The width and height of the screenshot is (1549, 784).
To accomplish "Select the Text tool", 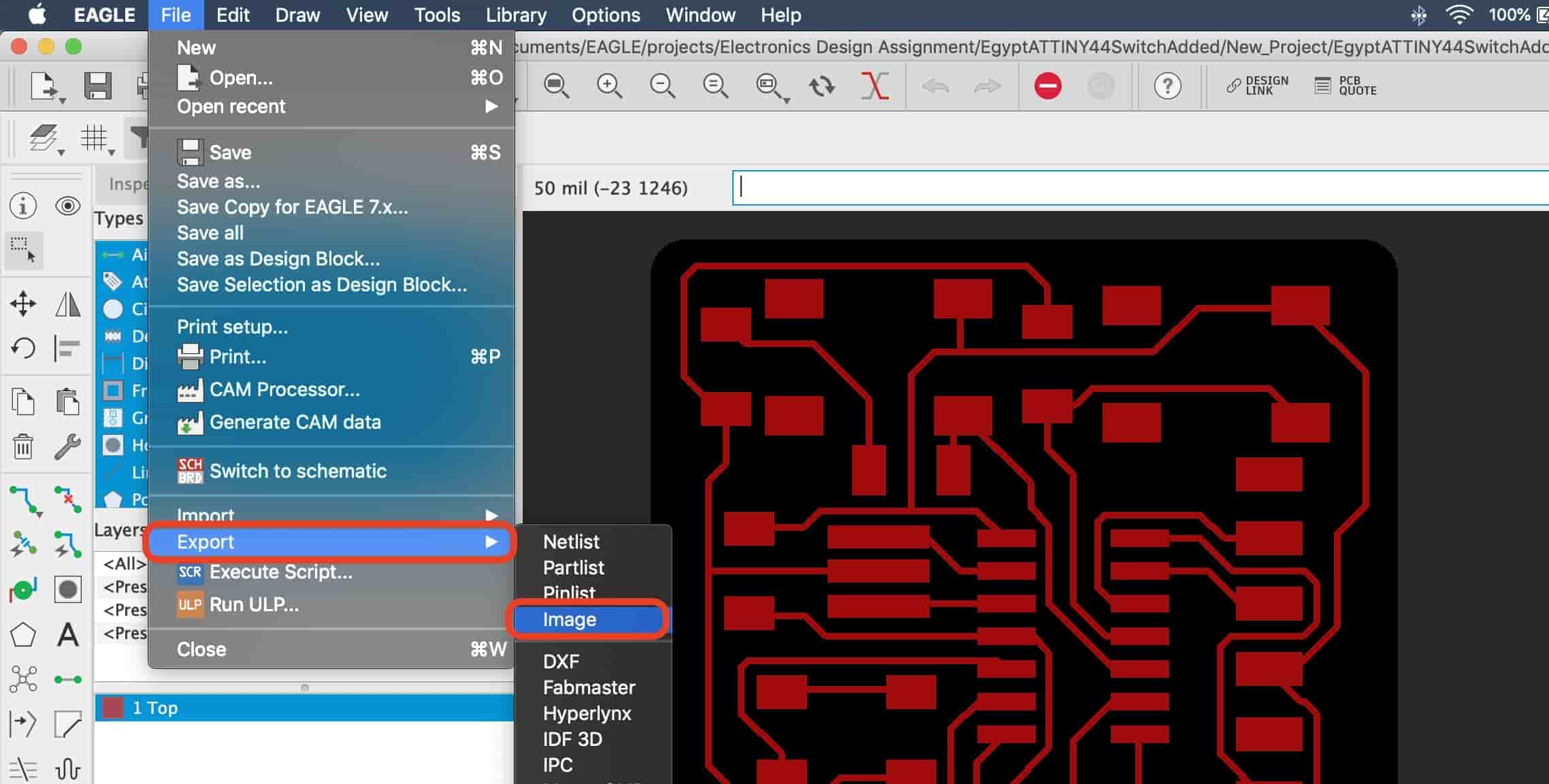I will pyautogui.click(x=68, y=635).
